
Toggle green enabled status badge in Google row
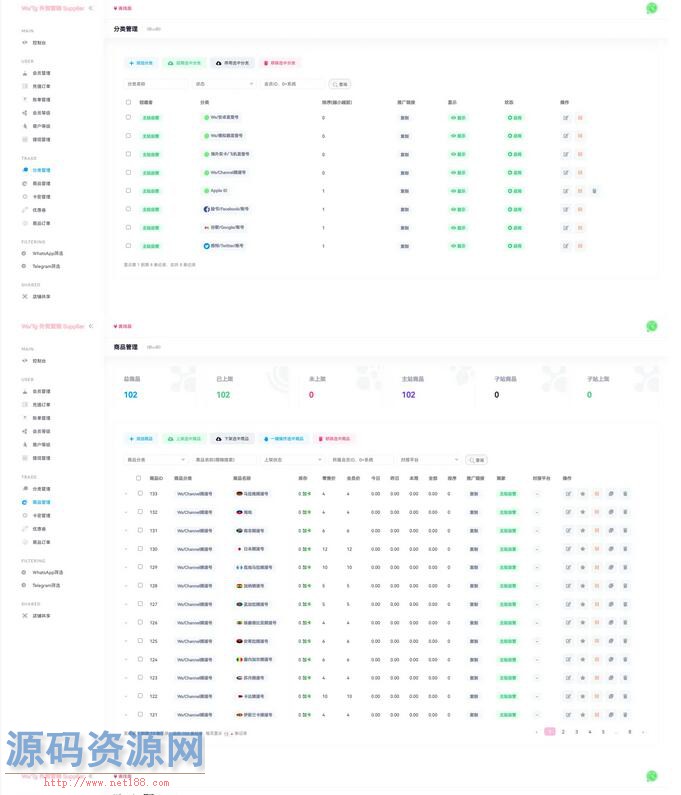(x=514, y=228)
